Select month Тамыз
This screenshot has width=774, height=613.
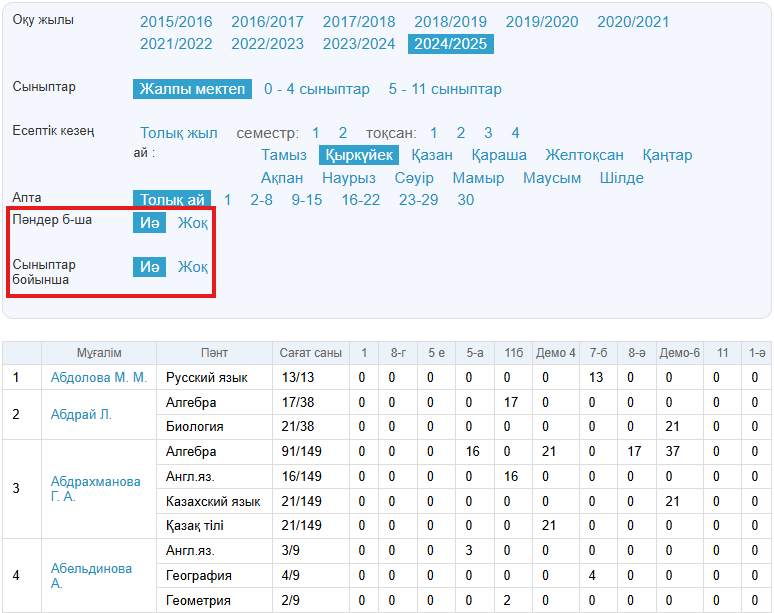(x=284, y=155)
